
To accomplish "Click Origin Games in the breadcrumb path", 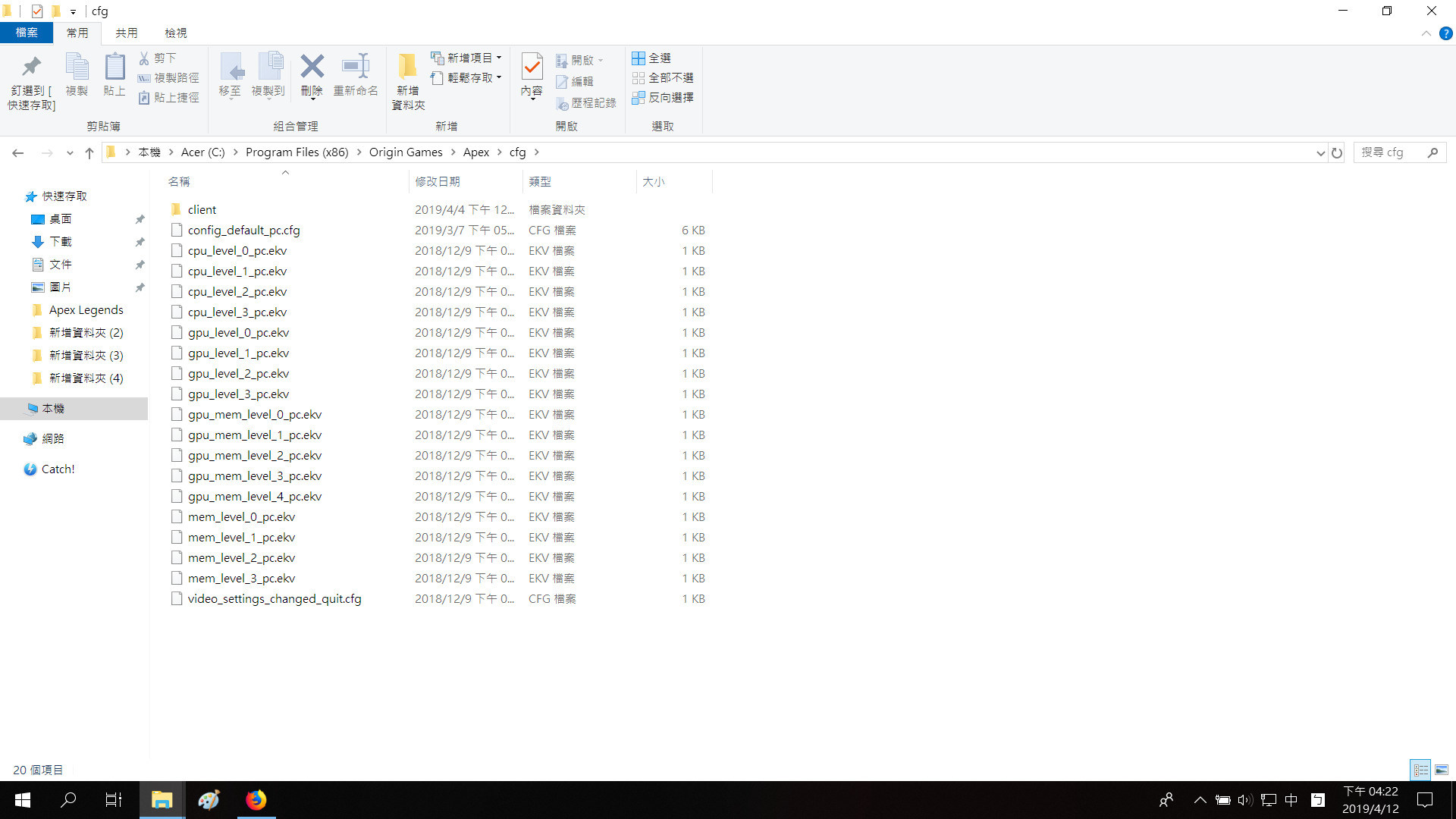I will coord(406,152).
